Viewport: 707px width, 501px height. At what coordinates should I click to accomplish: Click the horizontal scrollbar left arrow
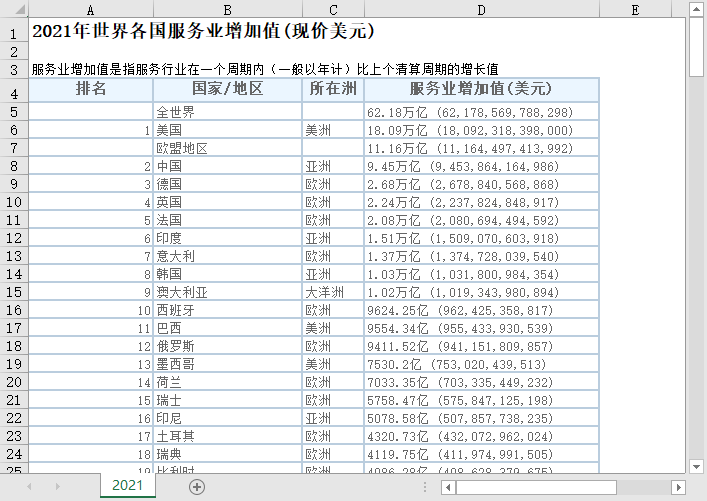[448, 487]
